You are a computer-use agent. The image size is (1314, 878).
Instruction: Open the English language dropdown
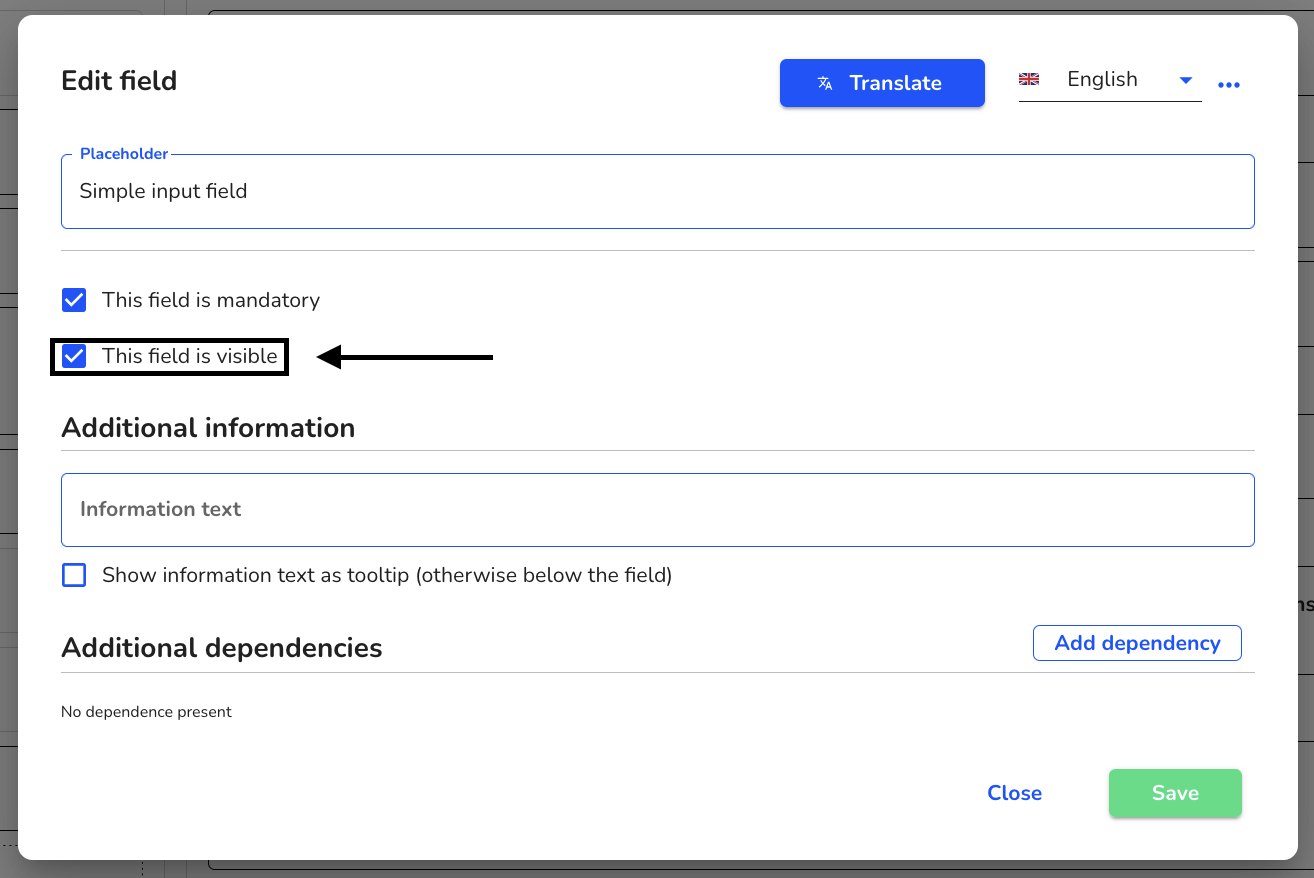(x=1110, y=80)
